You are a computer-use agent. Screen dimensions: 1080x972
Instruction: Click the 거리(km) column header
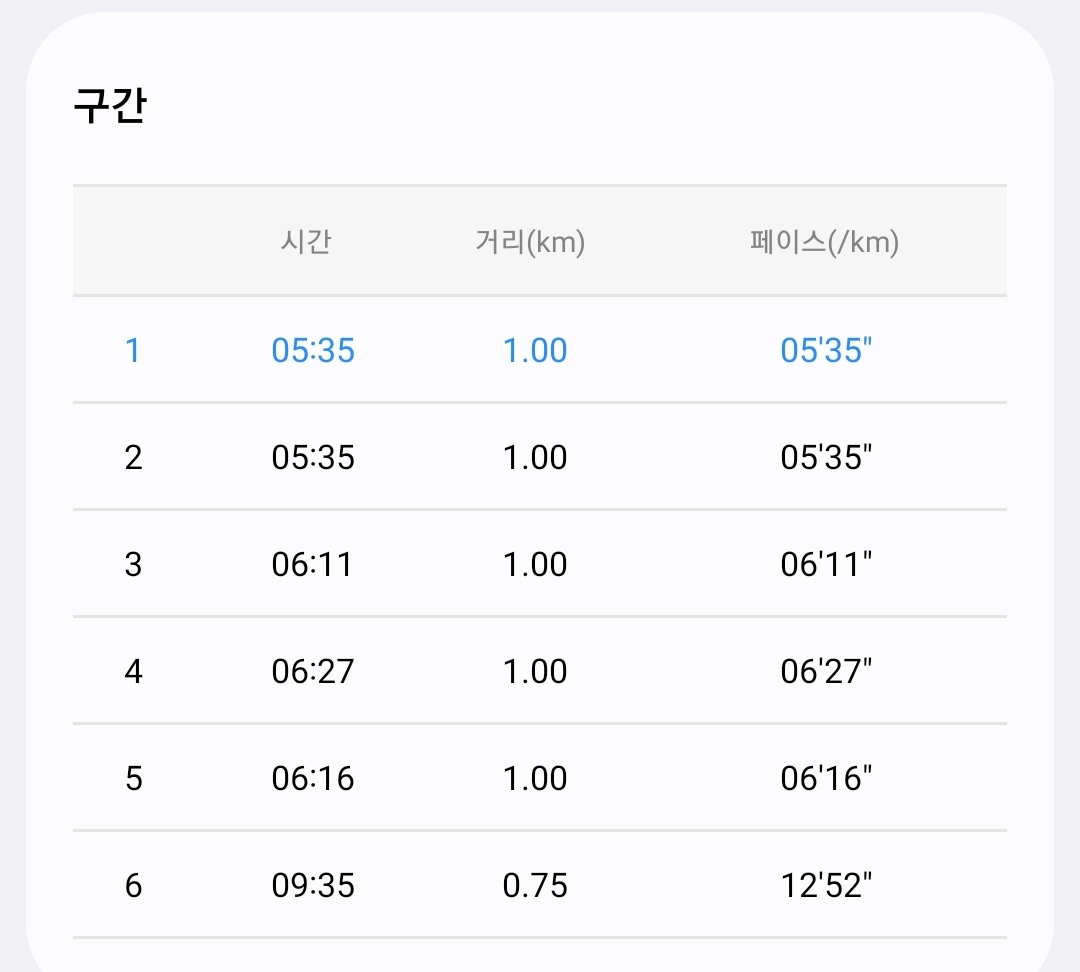click(530, 242)
